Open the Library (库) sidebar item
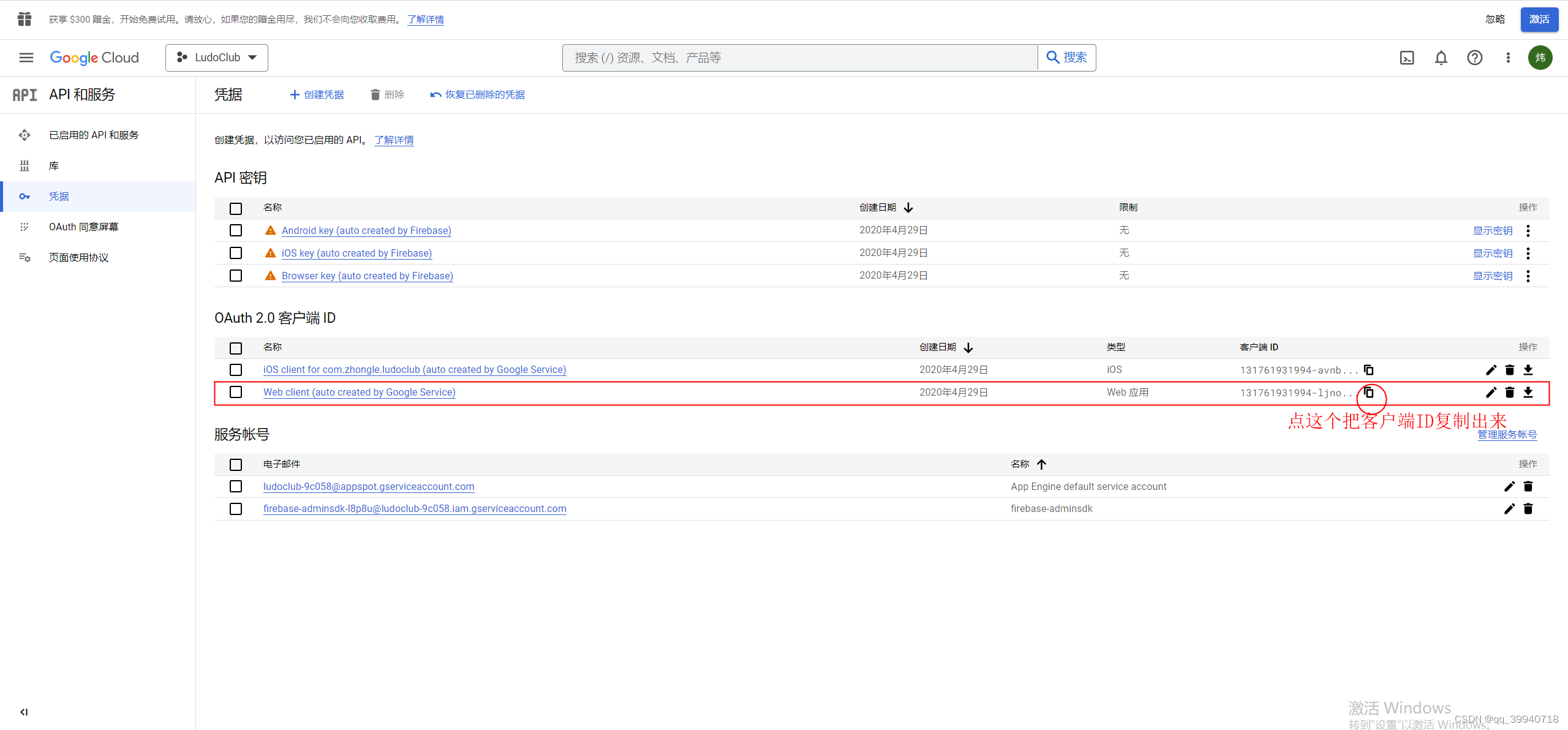 pyautogui.click(x=98, y=166)
